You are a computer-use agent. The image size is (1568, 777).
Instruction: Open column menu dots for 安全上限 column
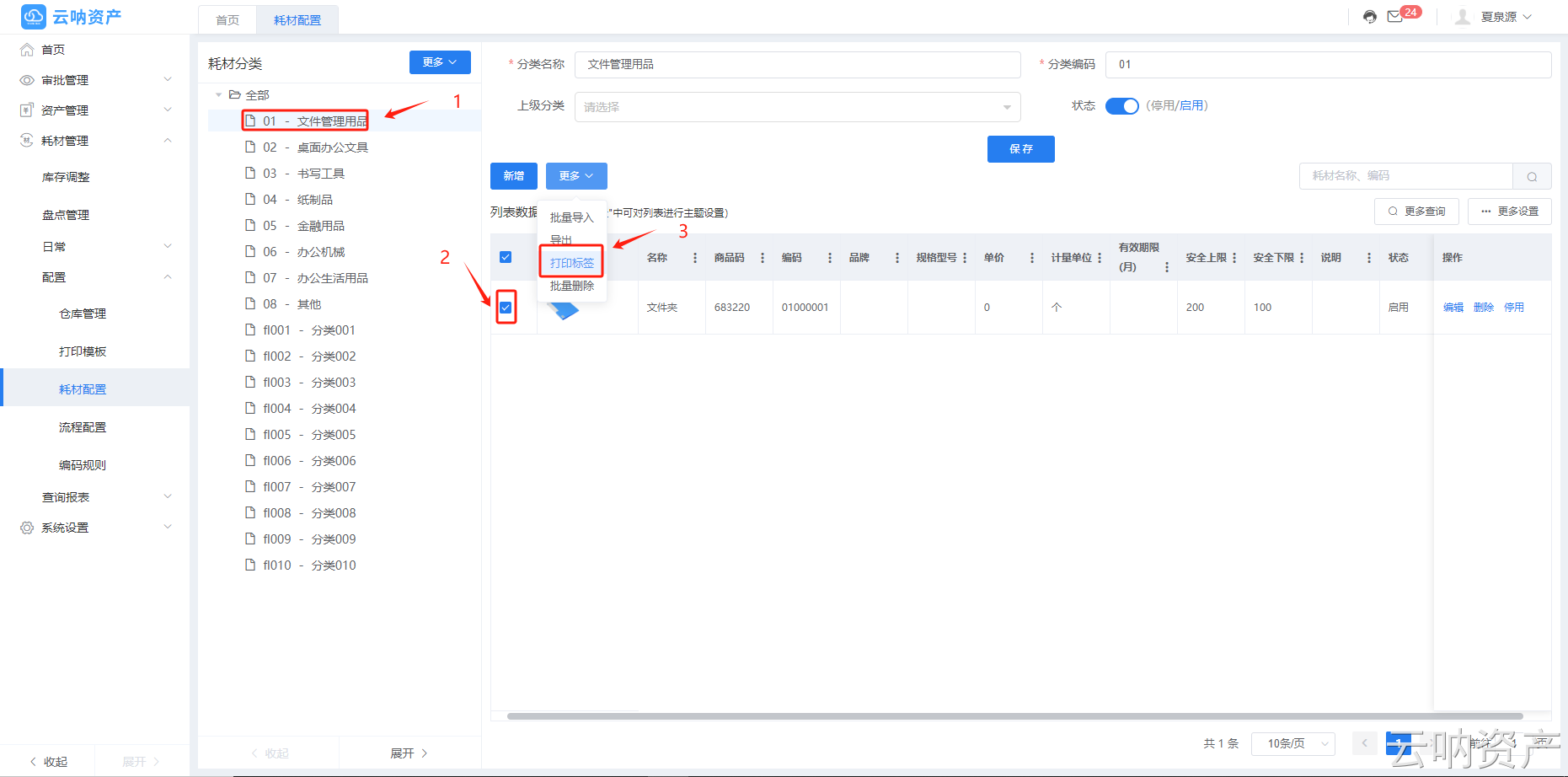(1234, 258)
